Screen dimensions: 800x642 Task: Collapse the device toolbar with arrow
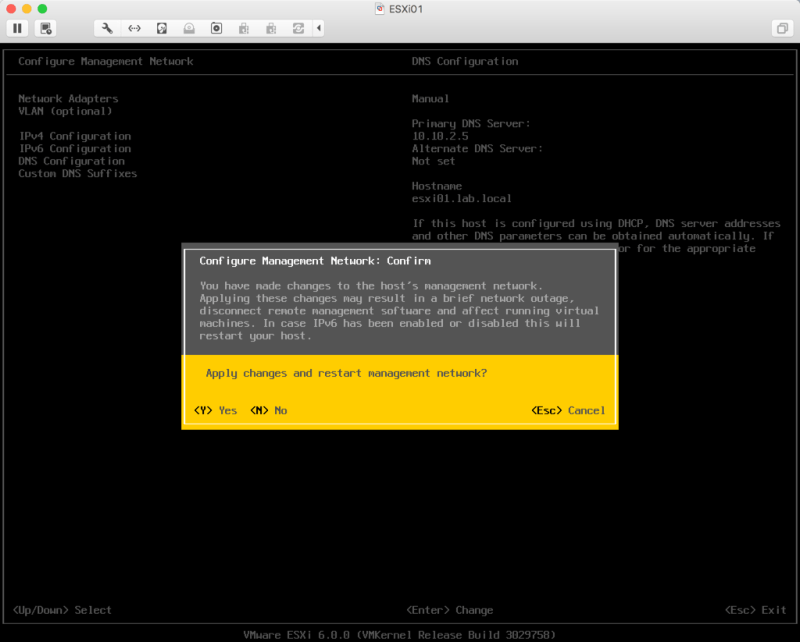[319, 28]
